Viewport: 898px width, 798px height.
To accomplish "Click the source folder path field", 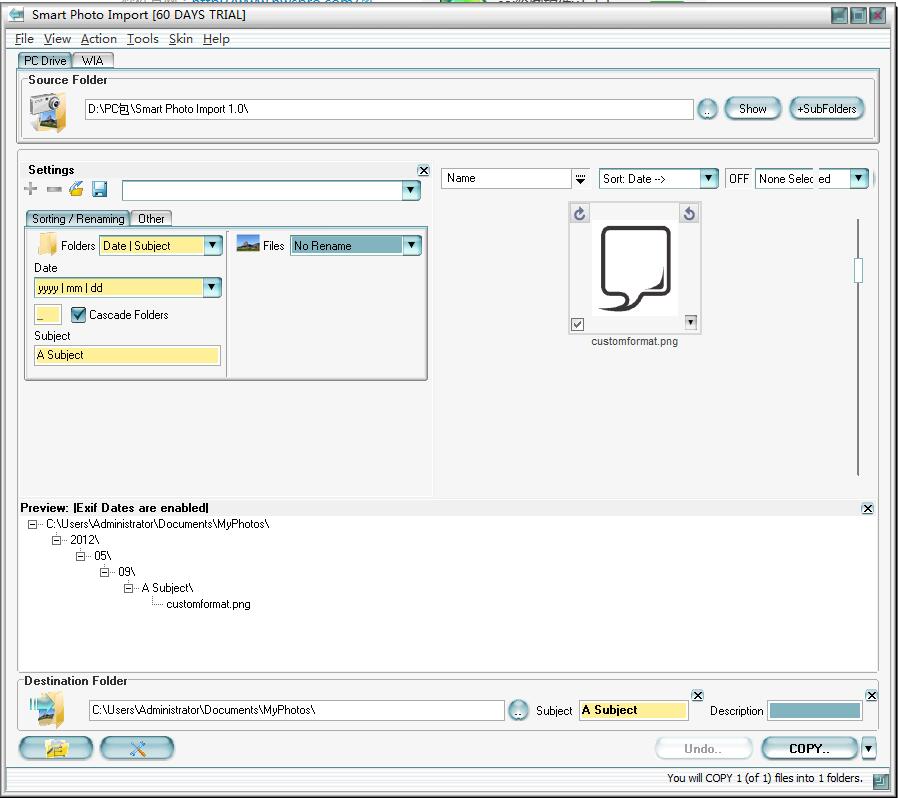I will pos(389,109).
